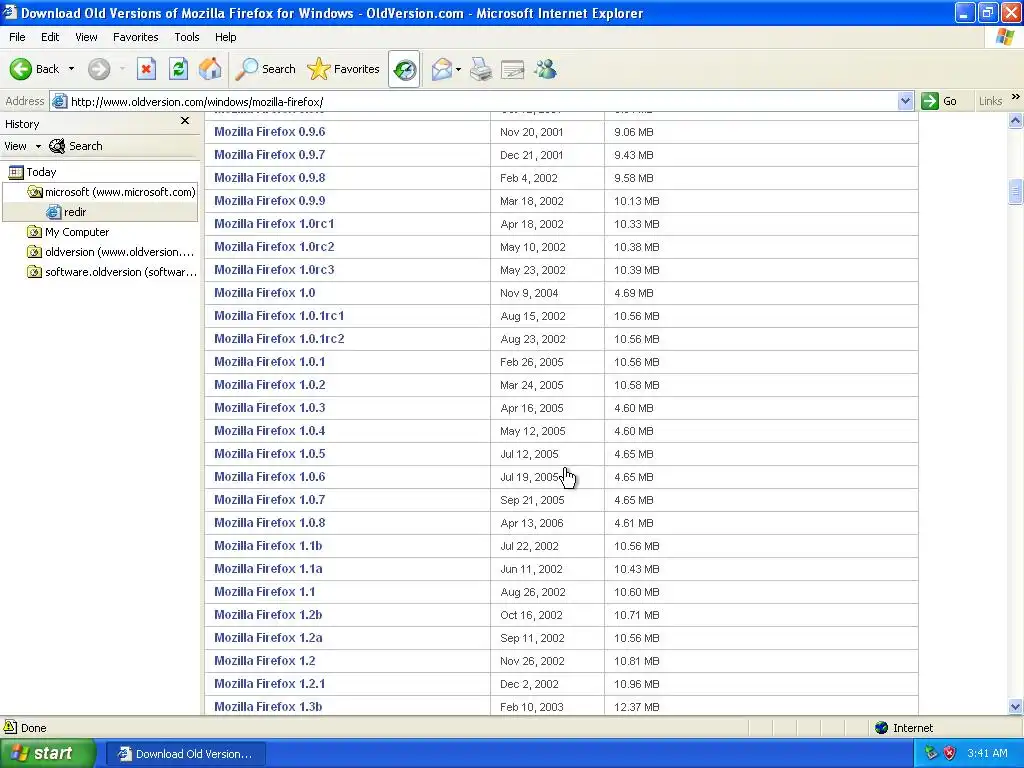Click the network connection tray icon

click(932, 753)
